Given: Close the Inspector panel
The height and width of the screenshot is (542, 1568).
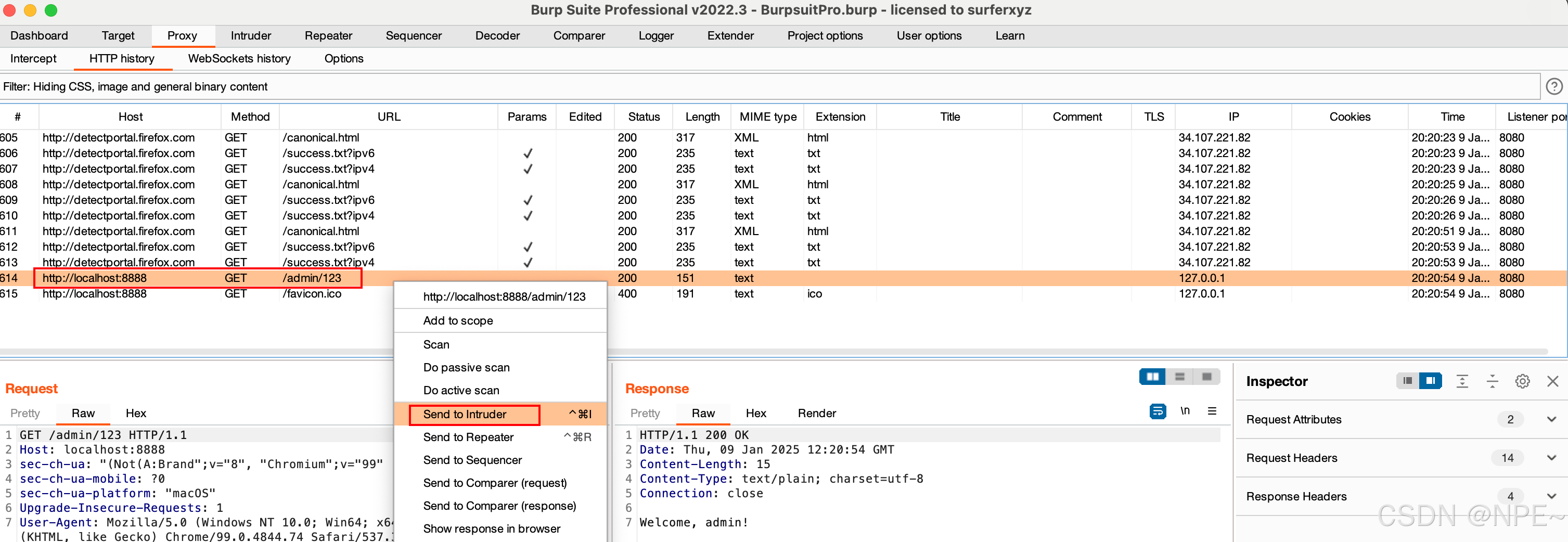Looking at the screenshot, I should 1552,381.
